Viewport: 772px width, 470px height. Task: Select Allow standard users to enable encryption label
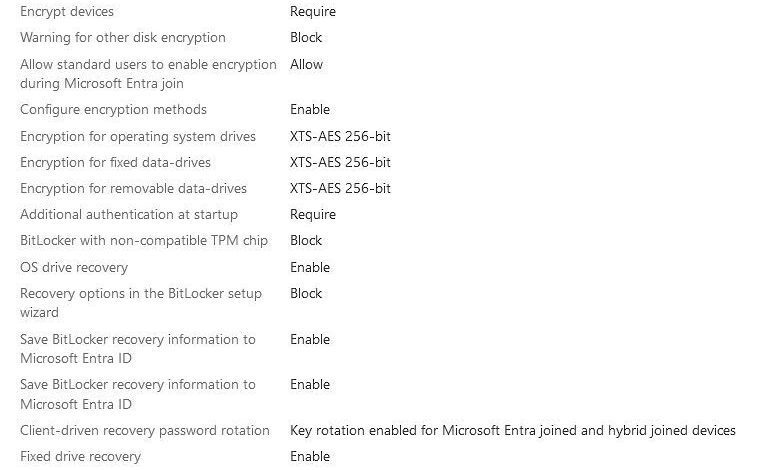point(148,74)
